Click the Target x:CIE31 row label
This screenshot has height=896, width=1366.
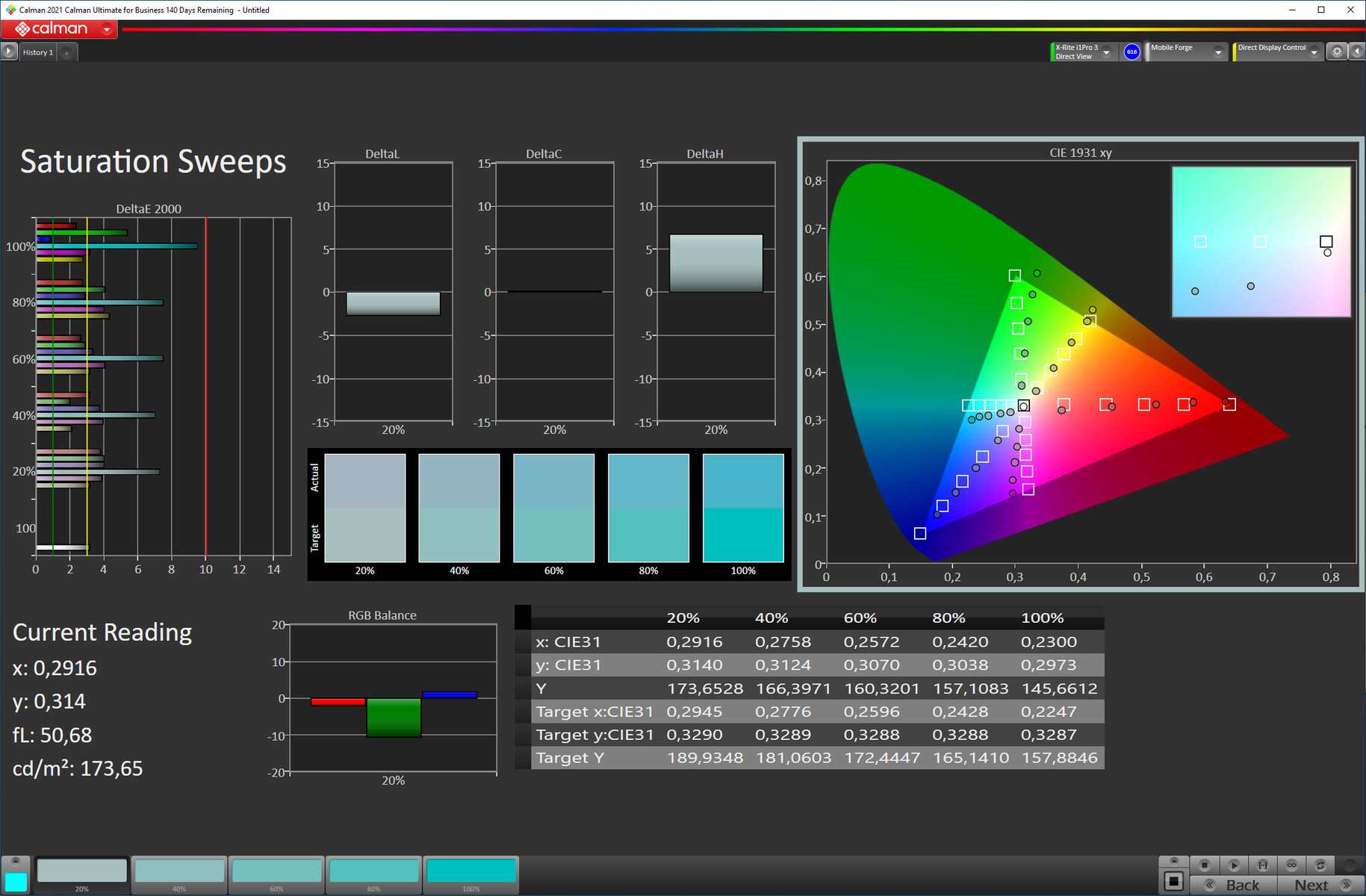594,712
